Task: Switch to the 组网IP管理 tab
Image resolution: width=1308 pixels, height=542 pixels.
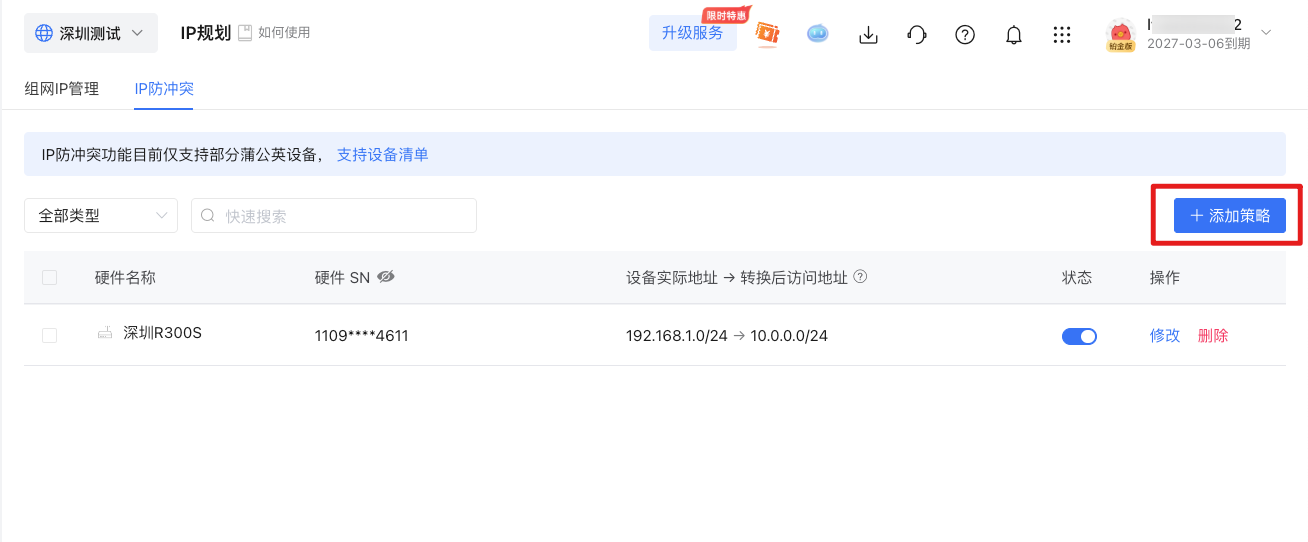Action: pyautogui.click(x=62, y=88)
